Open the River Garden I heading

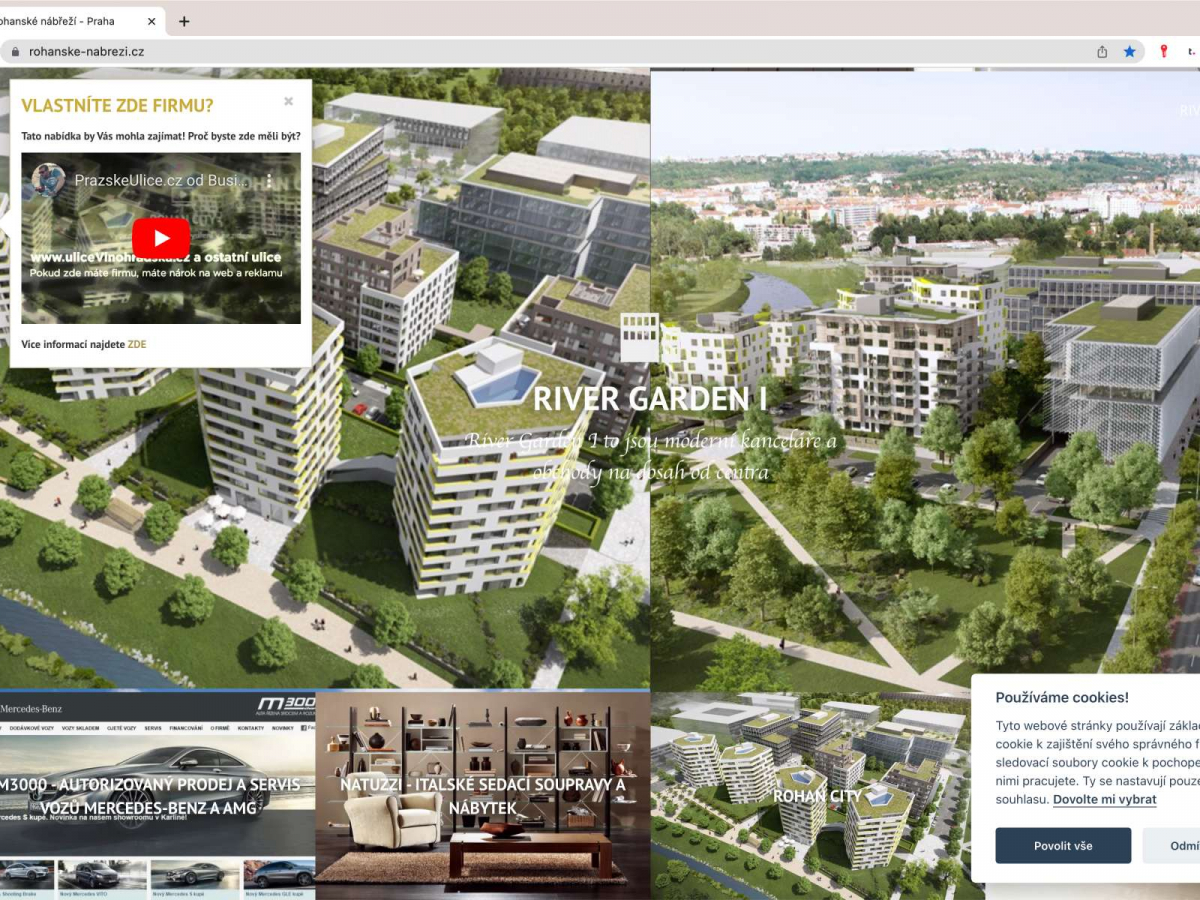point(649,398)
